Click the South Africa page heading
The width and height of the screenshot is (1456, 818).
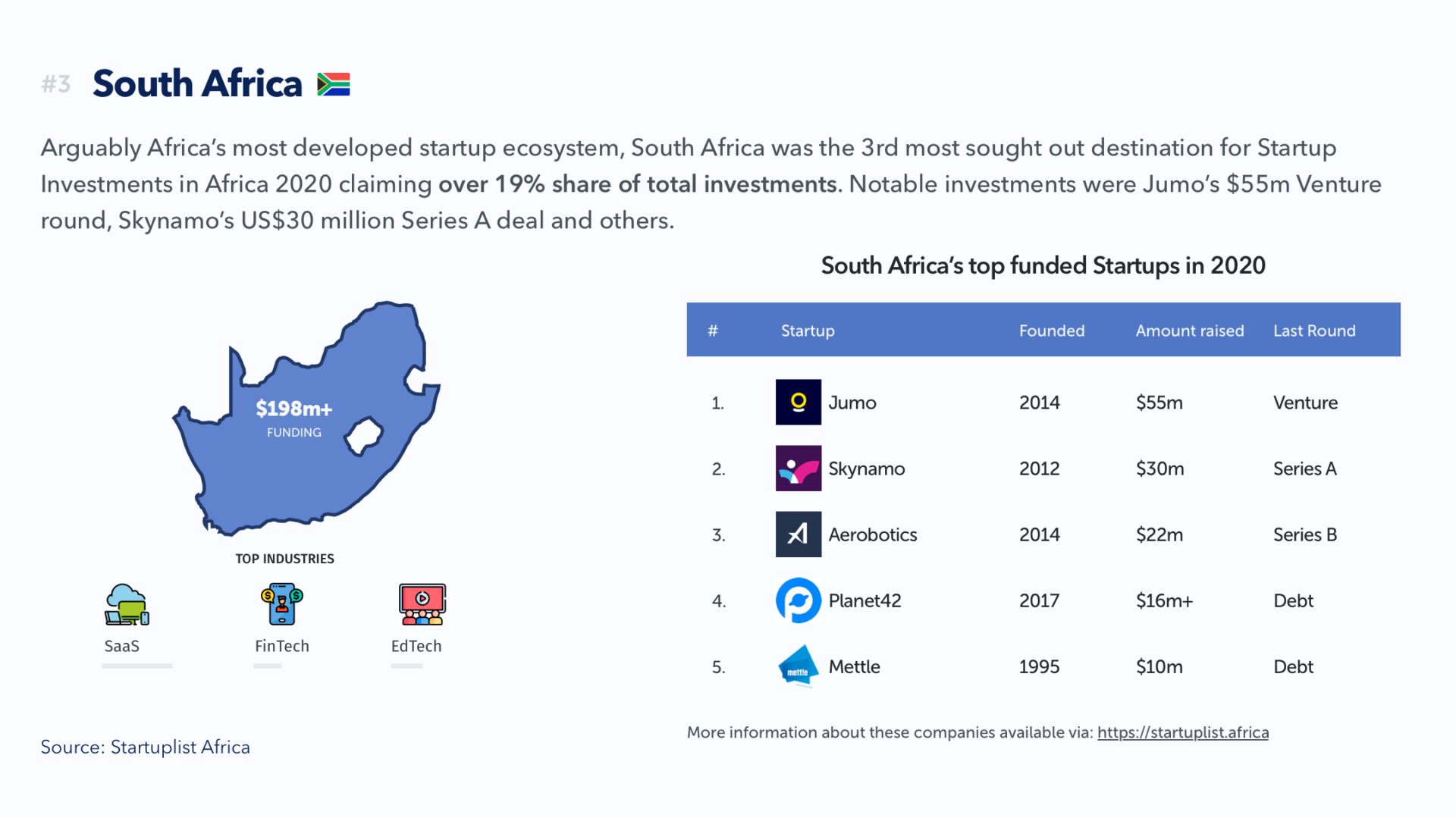coord(197,83)
